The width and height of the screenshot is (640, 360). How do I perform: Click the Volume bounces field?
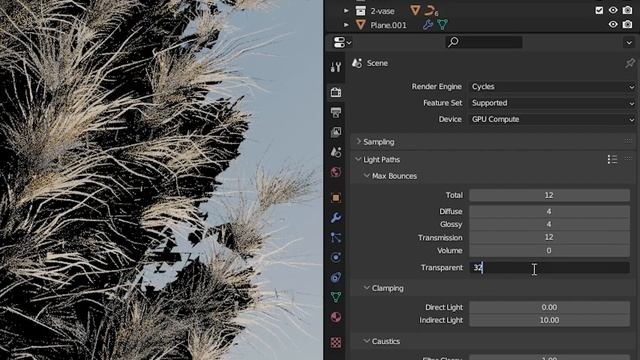(549, 250)
